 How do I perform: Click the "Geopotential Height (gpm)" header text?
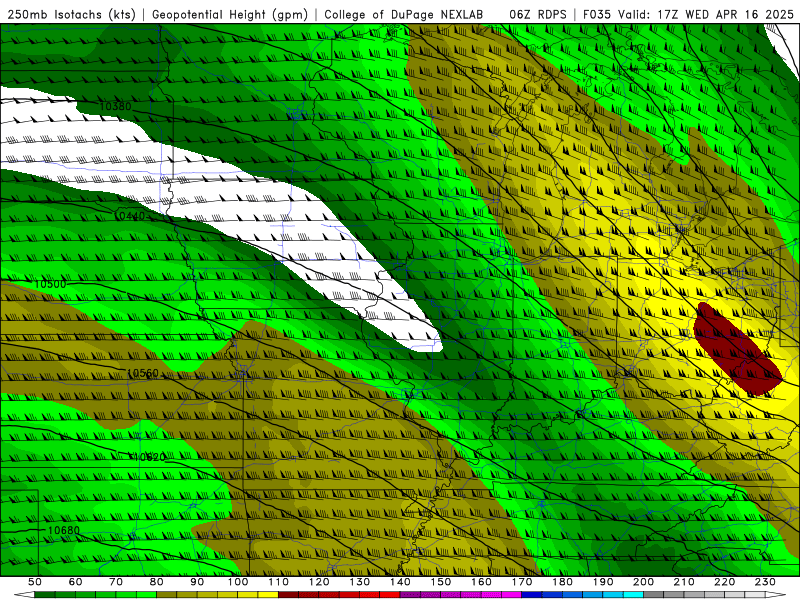230,15
